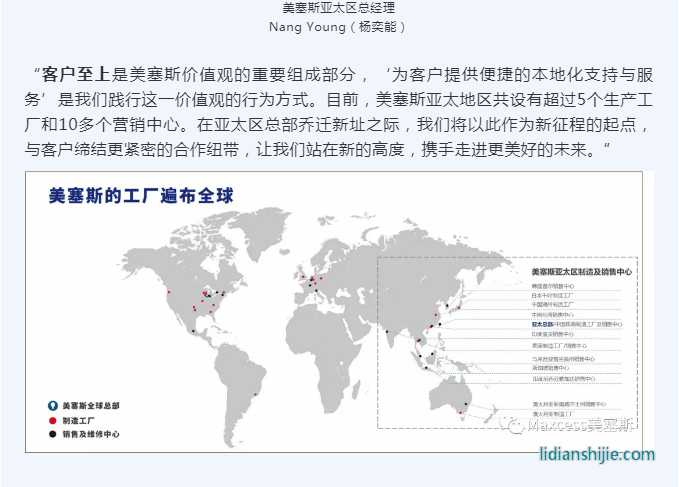
Task: Click the 中国台湾销售中心 entry
Action: point(553,315)
